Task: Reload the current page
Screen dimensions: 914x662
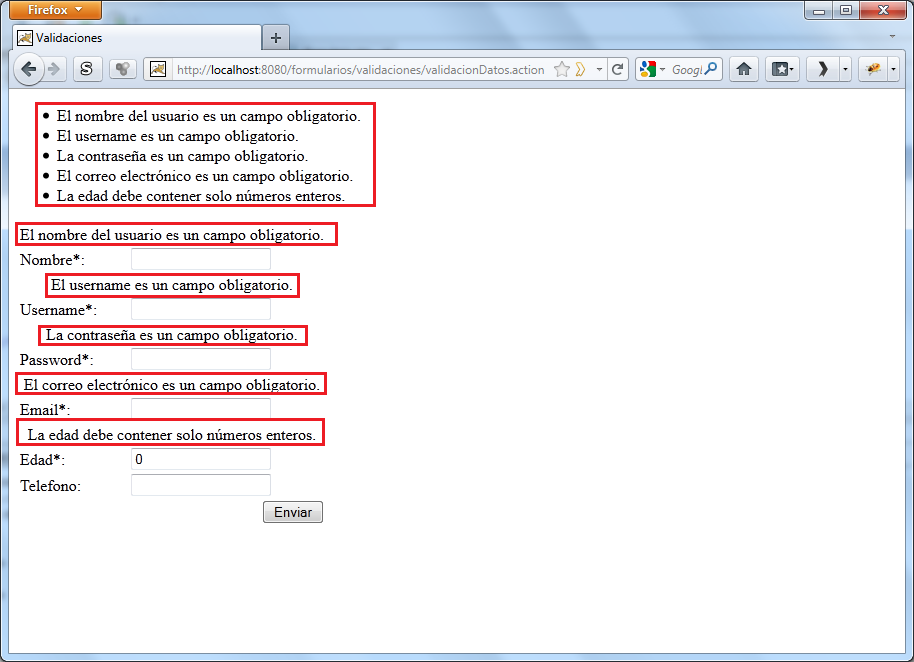Action: tap(618, 69)
